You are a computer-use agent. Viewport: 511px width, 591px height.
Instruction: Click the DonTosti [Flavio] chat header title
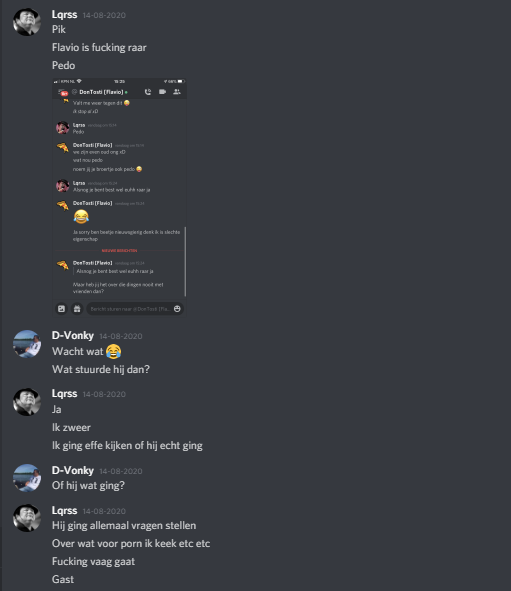click(x=101, y=92)
